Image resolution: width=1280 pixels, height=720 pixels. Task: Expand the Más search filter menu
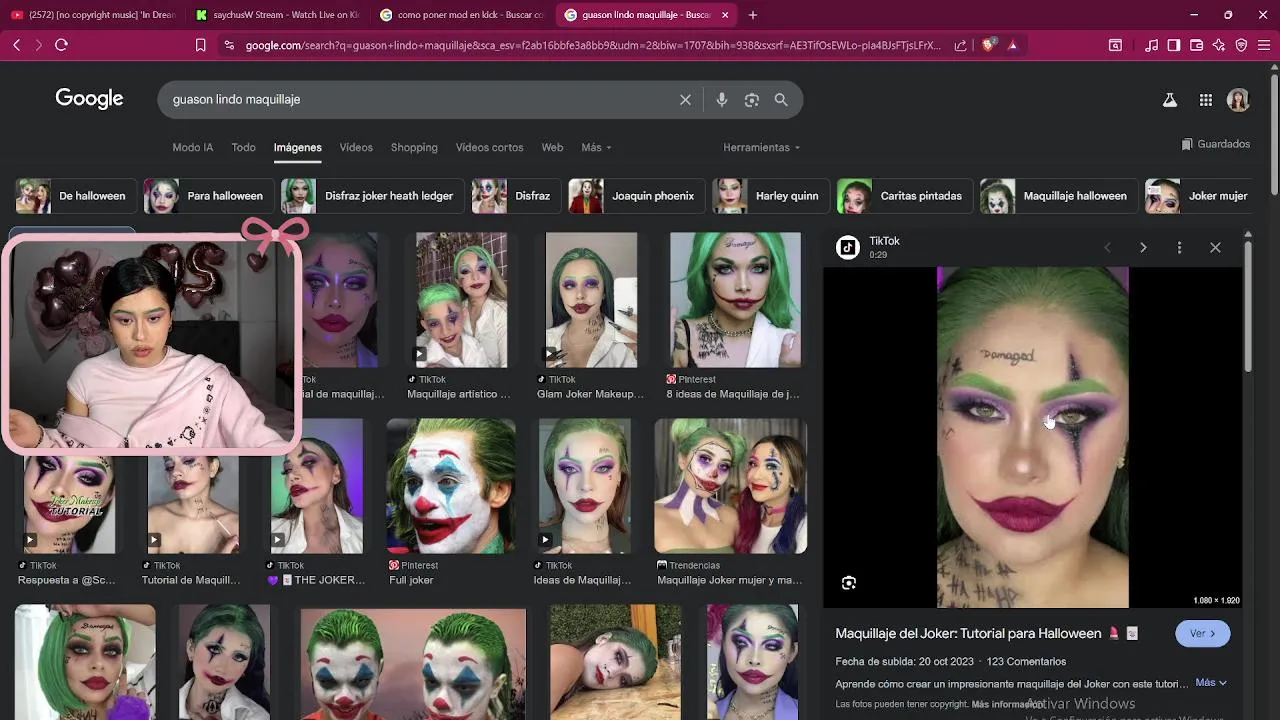click(x=596, y=147)
